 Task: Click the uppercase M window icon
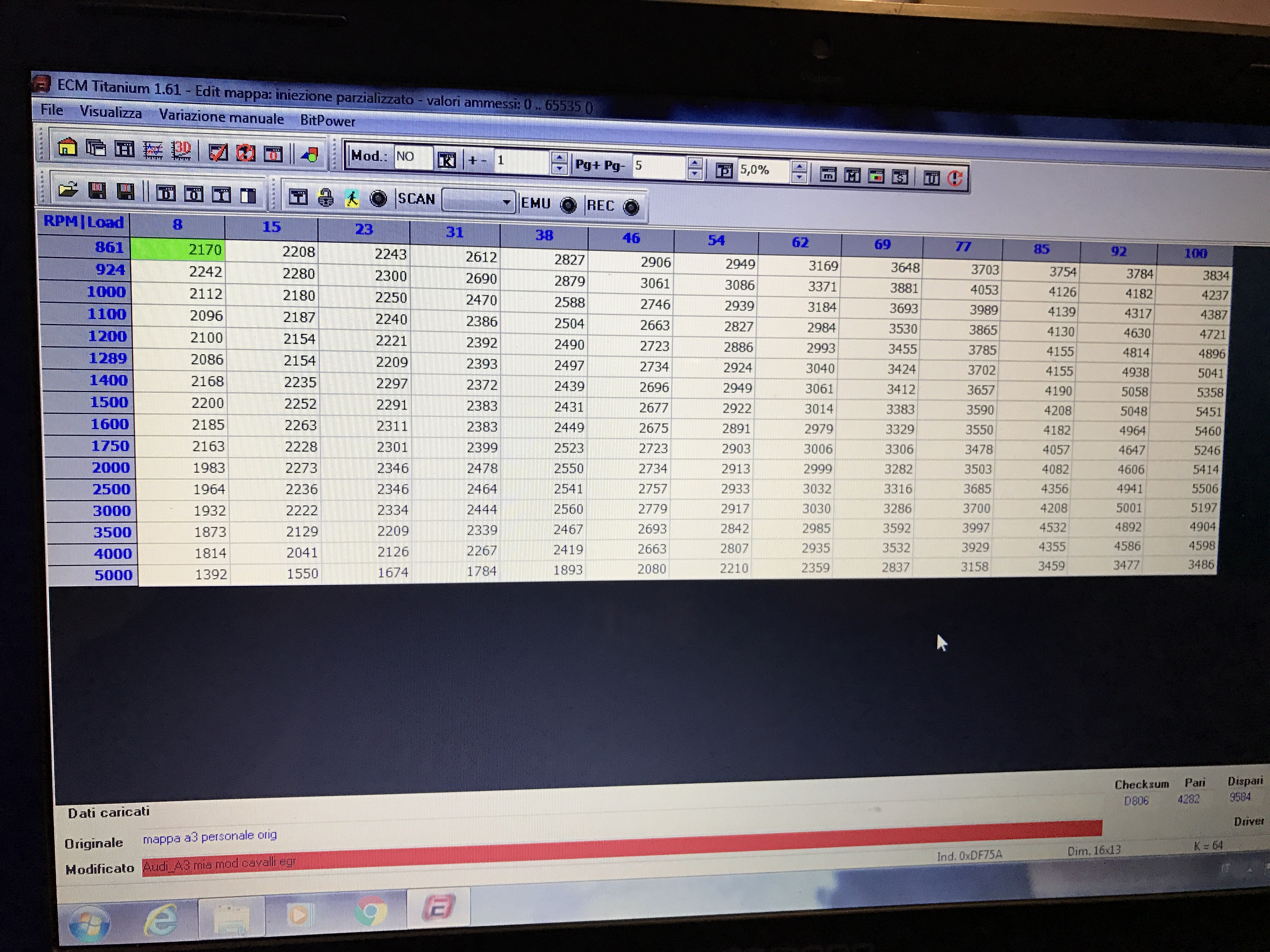click(x=852, y=176)
